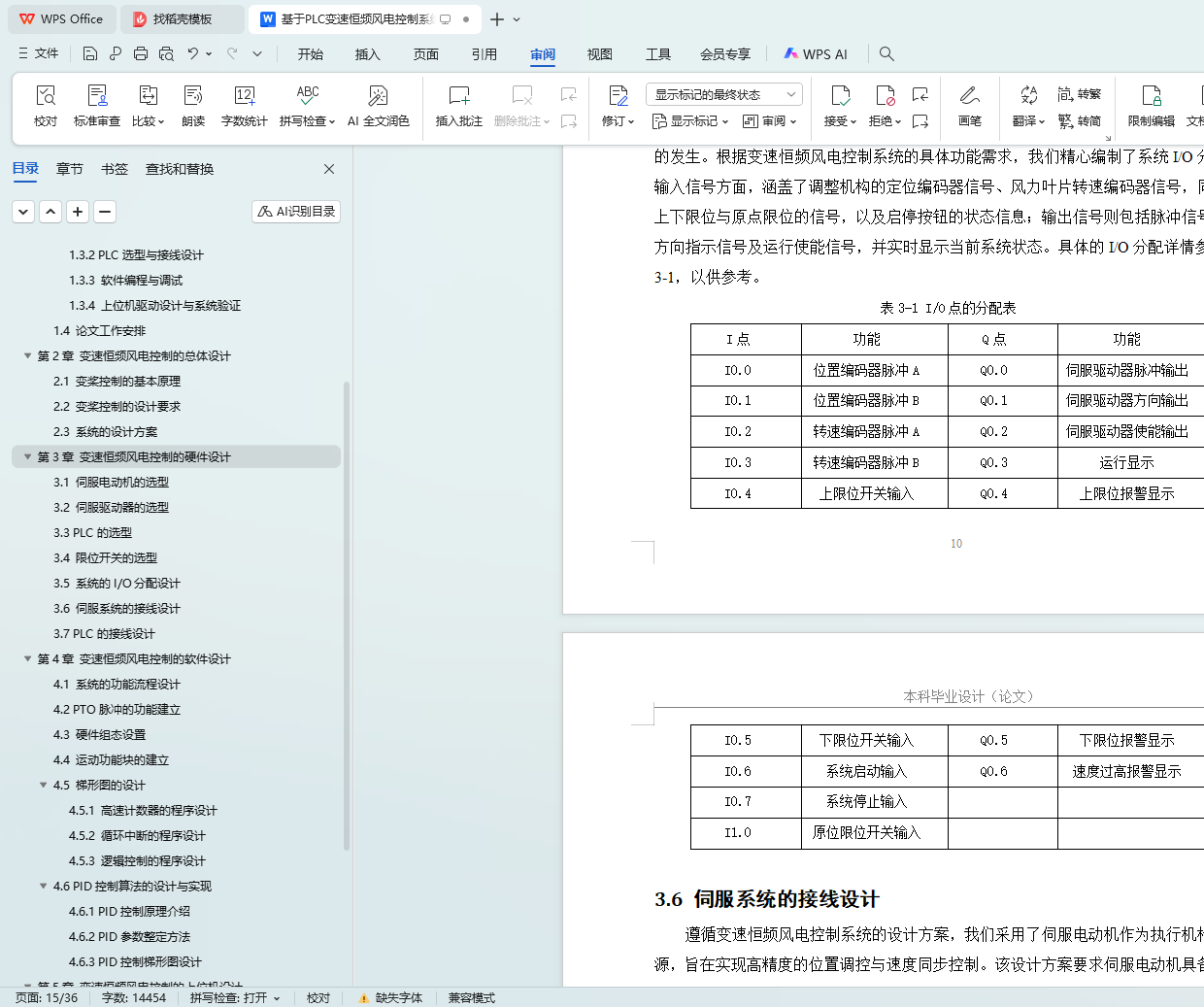
Task: Open the 开始 ribbon tab
Action: (311, 54)
